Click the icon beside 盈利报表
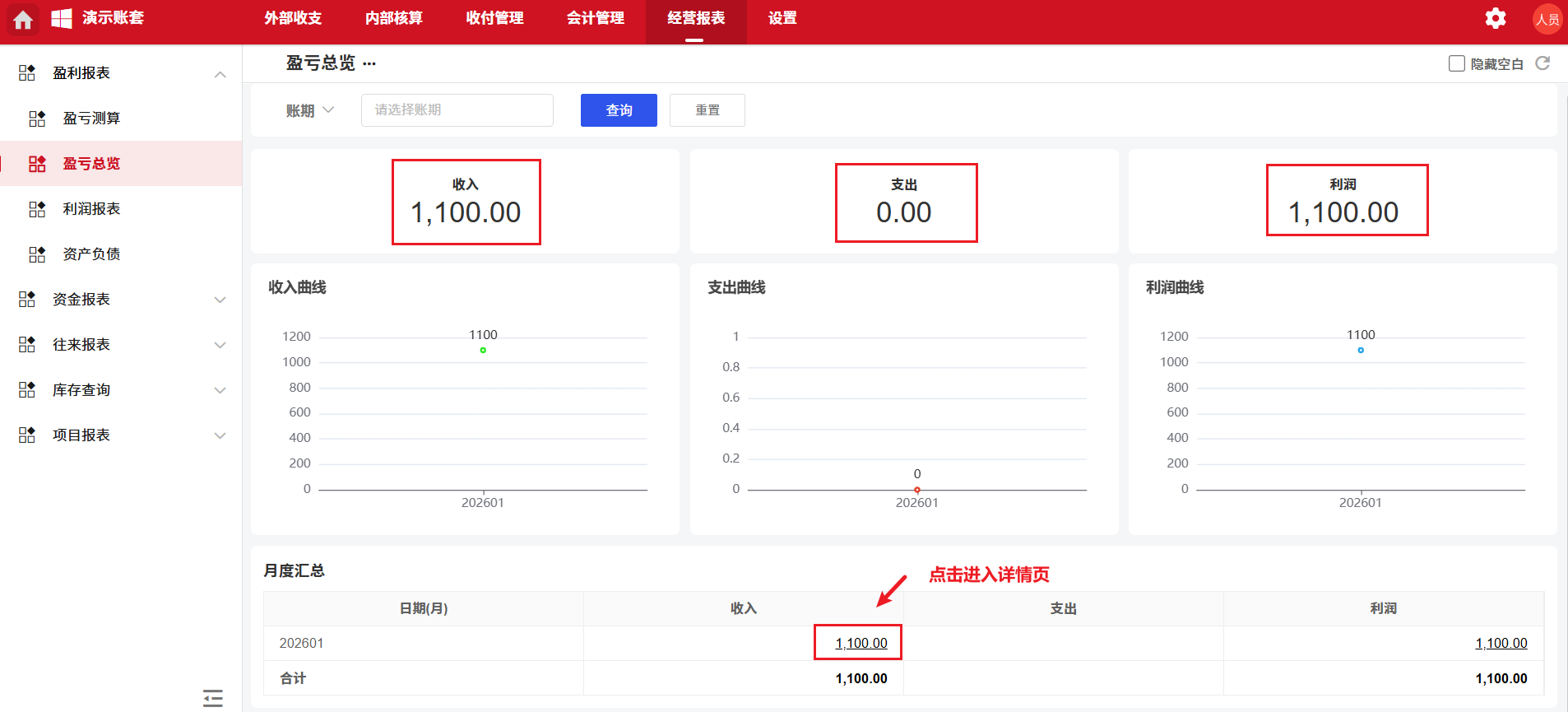 point(27,72)
